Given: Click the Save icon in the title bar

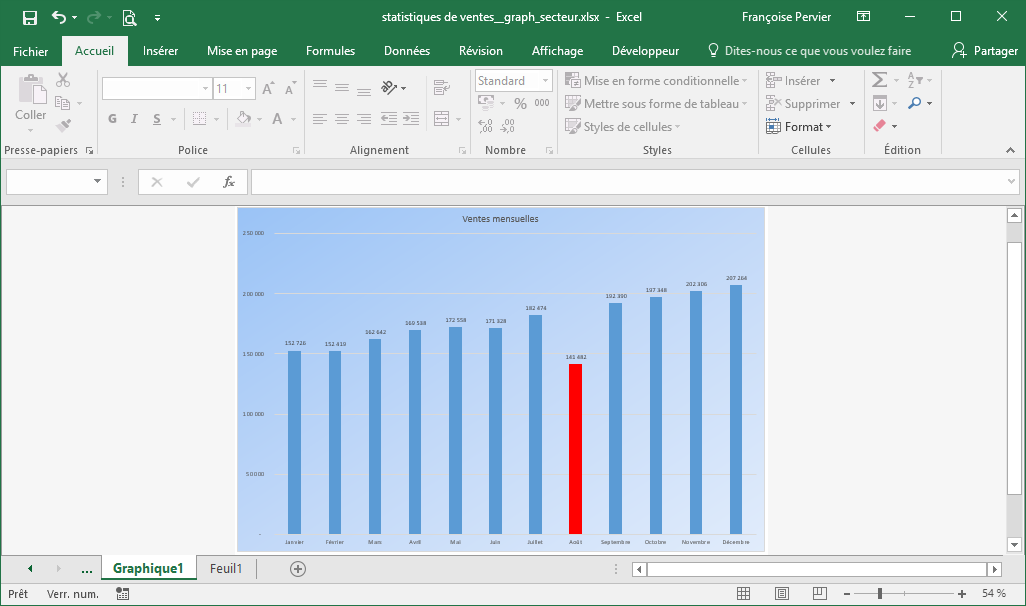Looking at the screenshot, I should 30,17.
